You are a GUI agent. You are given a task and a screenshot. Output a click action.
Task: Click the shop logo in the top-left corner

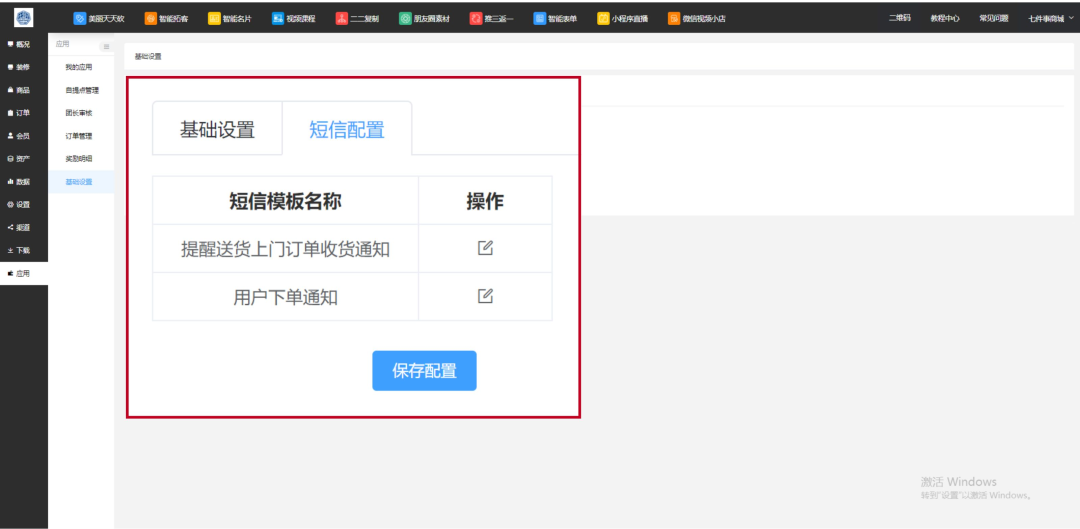click(23, 18)
